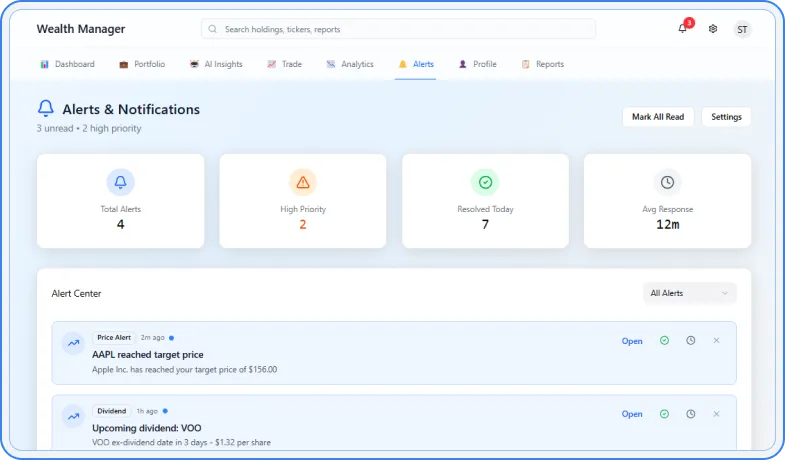The height and width of the screenshot is (460, 785).
Task: Click the Avg Response clock icon
Action: pyautogui.click(x=667, y=182)
